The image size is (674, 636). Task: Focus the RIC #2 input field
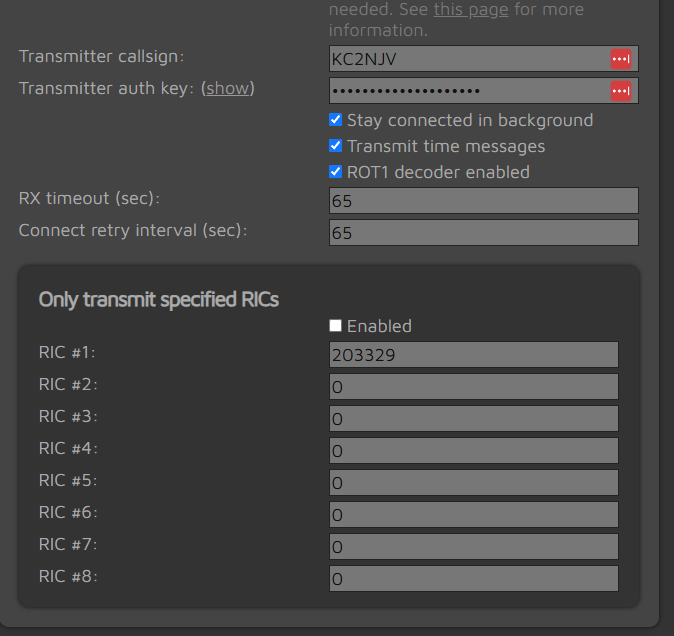point(473,387)
